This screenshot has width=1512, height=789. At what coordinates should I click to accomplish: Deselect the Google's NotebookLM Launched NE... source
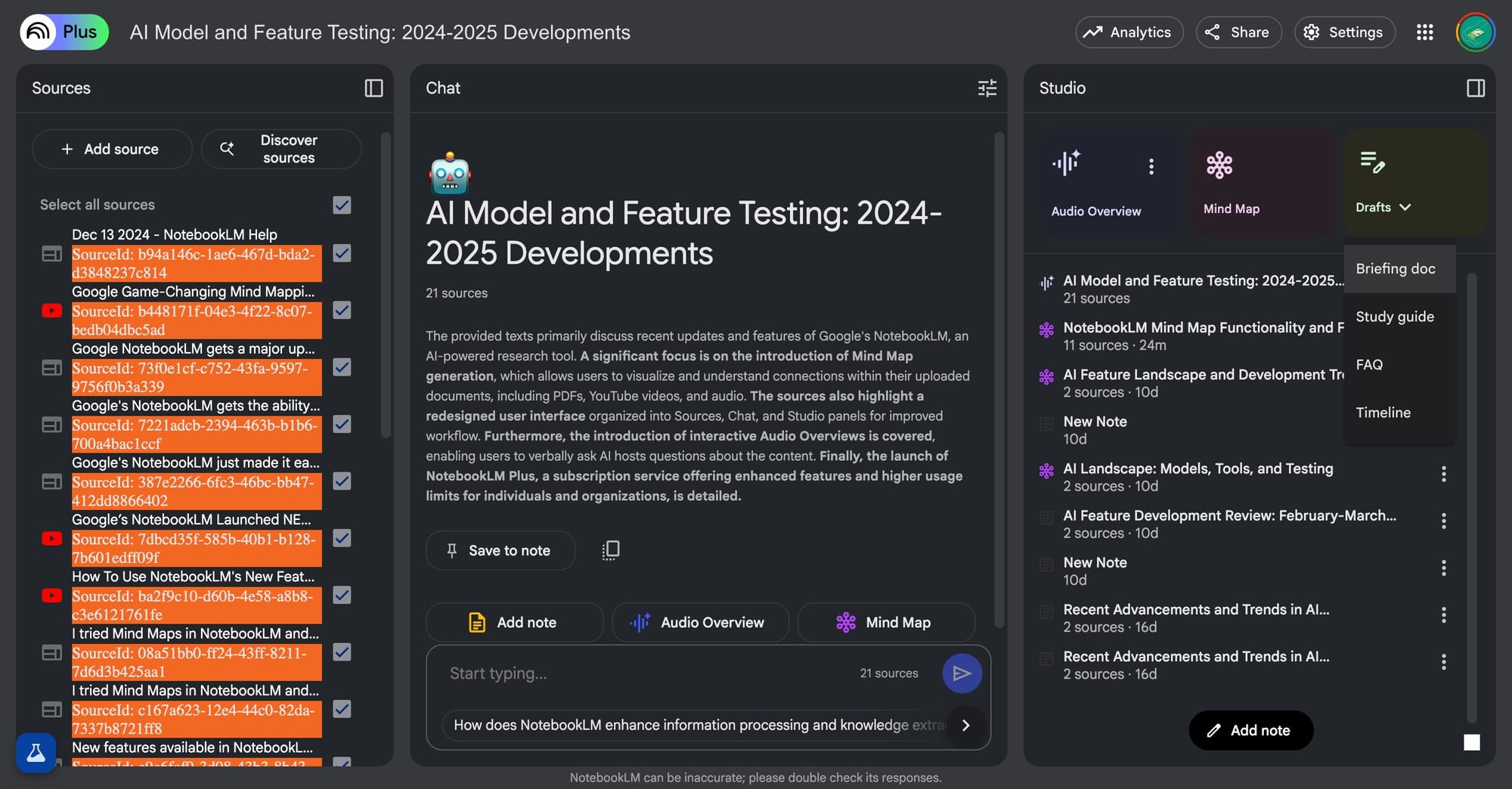click(342, 538)
